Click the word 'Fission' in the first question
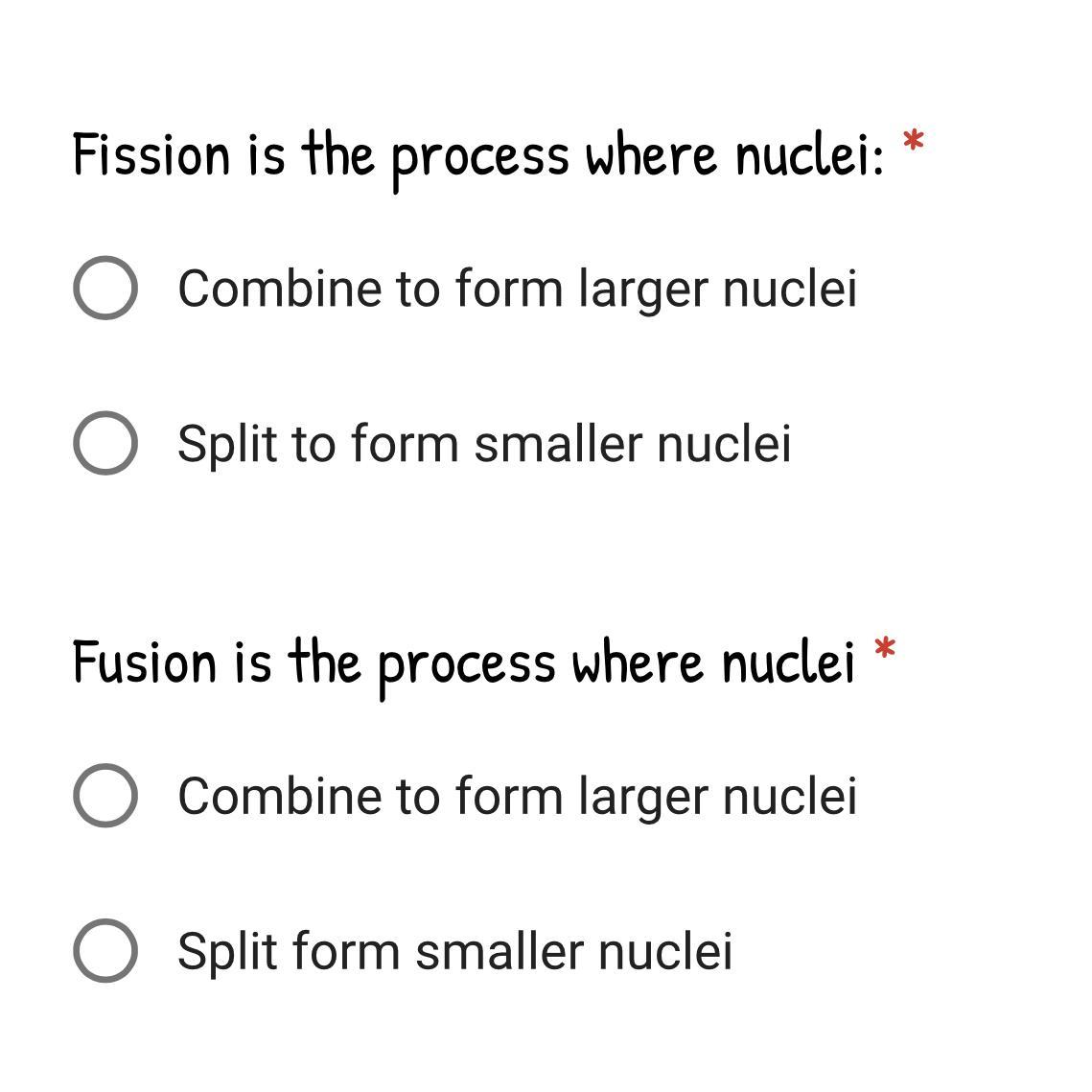Viewport: 1092px width, 1092px height. pos(151,154)
